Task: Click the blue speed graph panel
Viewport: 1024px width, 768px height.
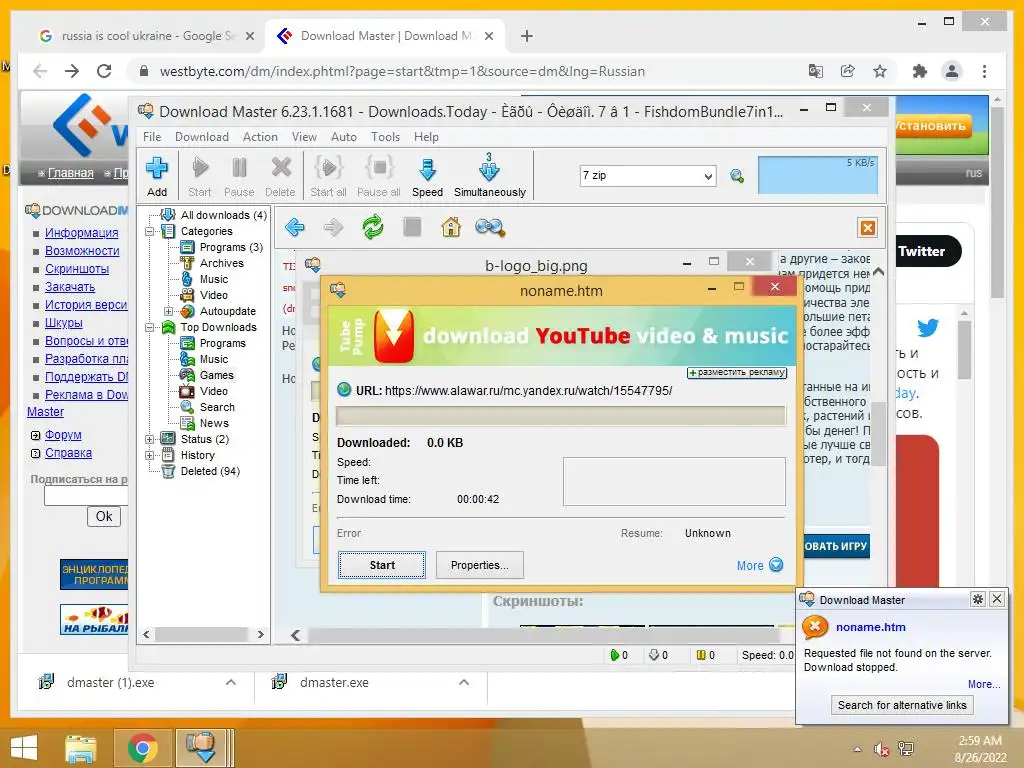Action: 818,176
